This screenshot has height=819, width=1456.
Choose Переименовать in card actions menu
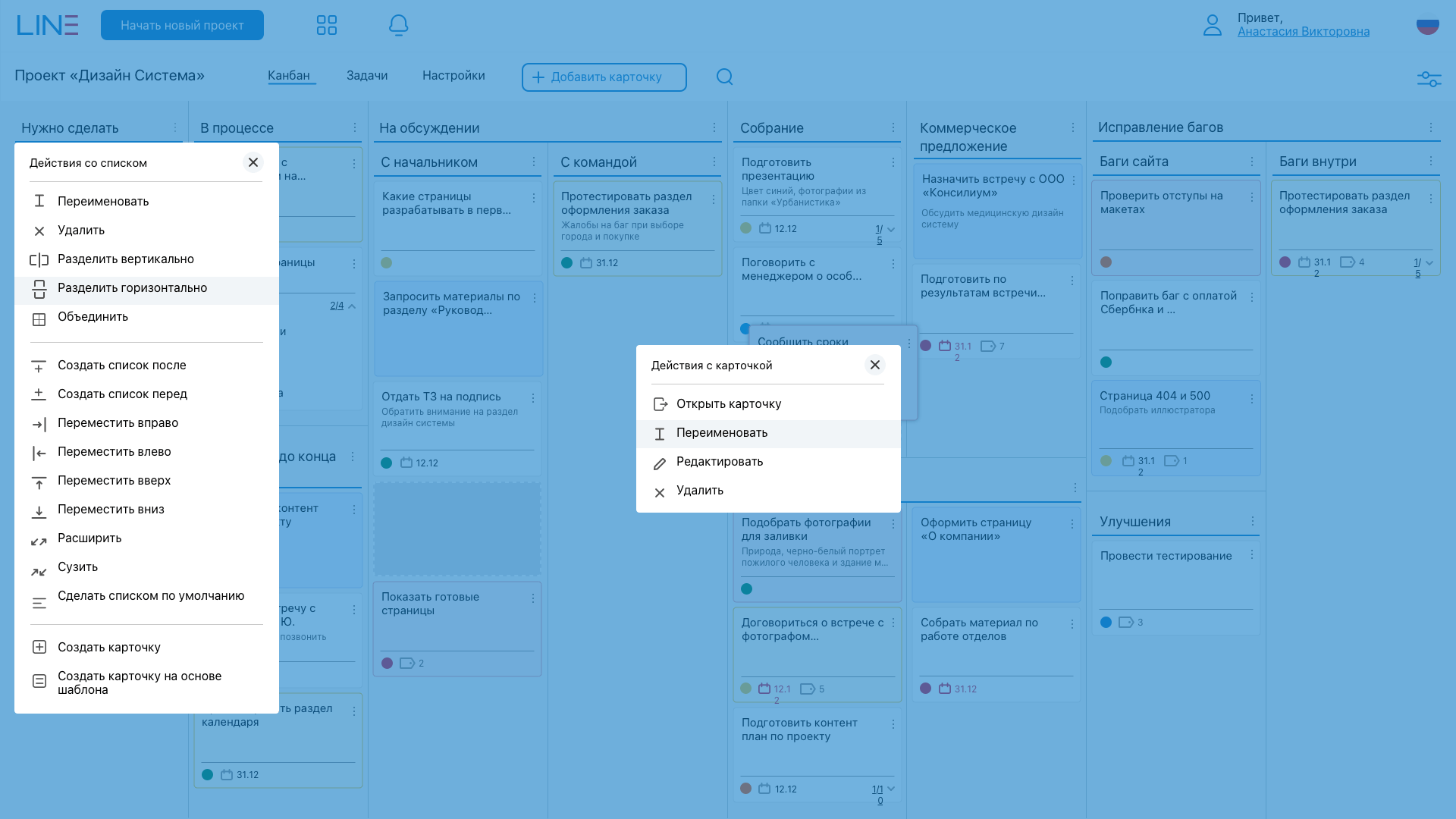pos(721,433)
